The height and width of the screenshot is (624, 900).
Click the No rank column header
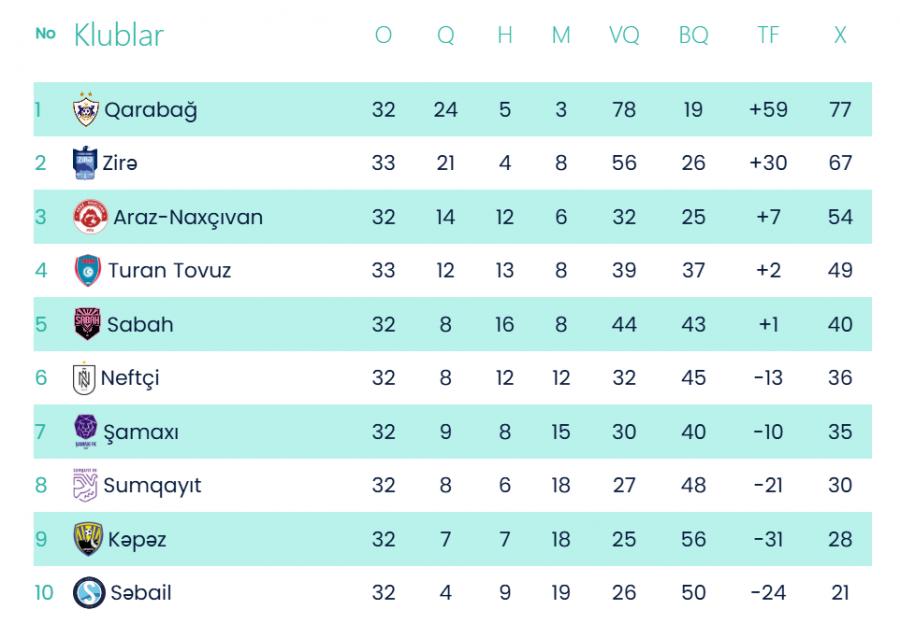click(45, 33)
